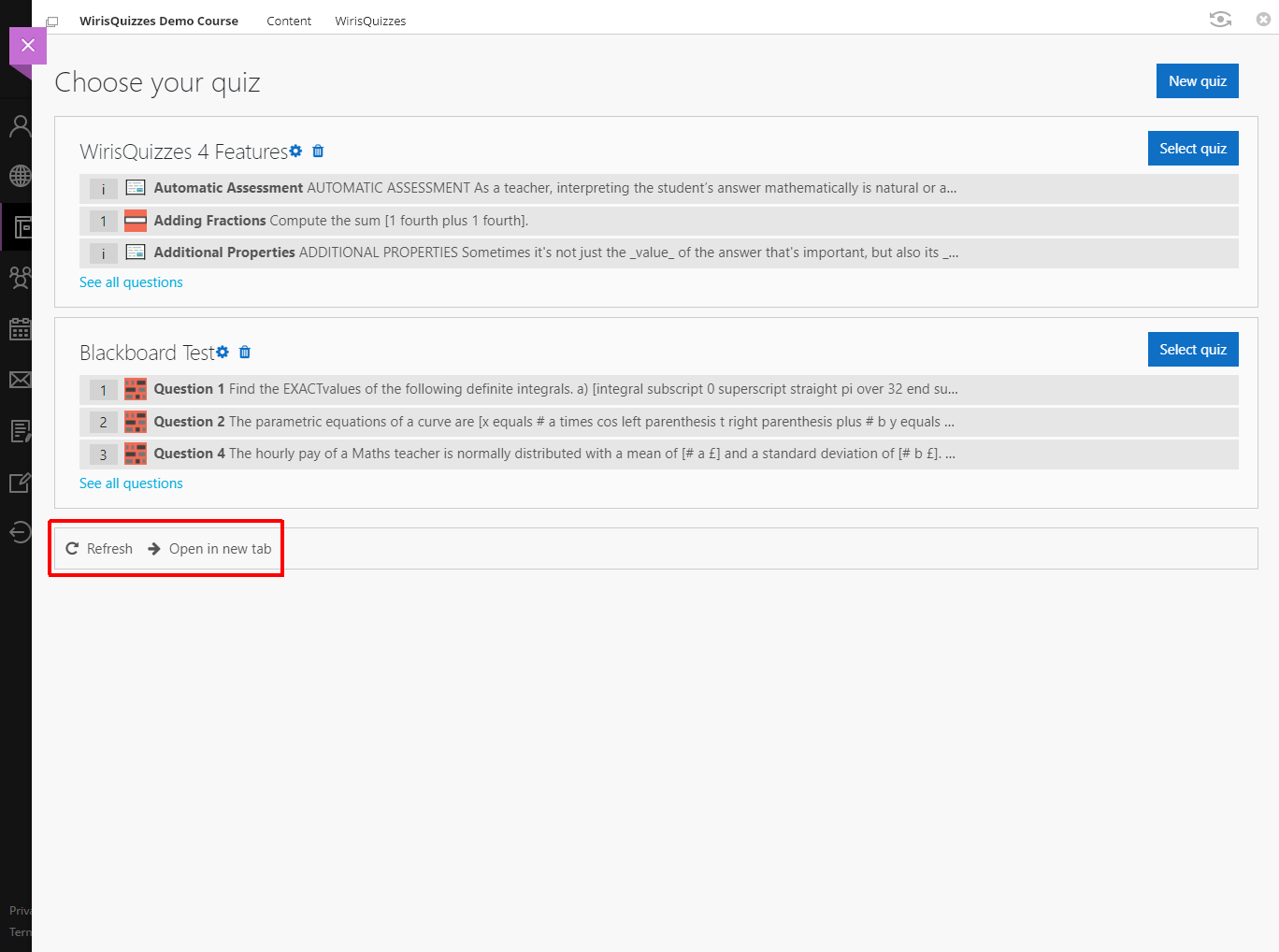Image resolution: width=1279 pixels, height=952 pixels.
Task: Open the WirisQuizzes Demo Course breadcrumb
Action: click(x=159, y=21)
